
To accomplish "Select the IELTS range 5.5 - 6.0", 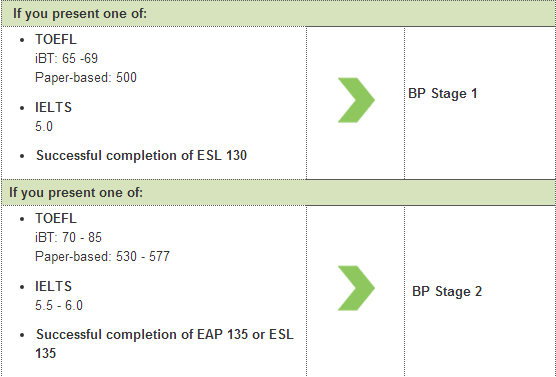I will [x=59, y=306].
